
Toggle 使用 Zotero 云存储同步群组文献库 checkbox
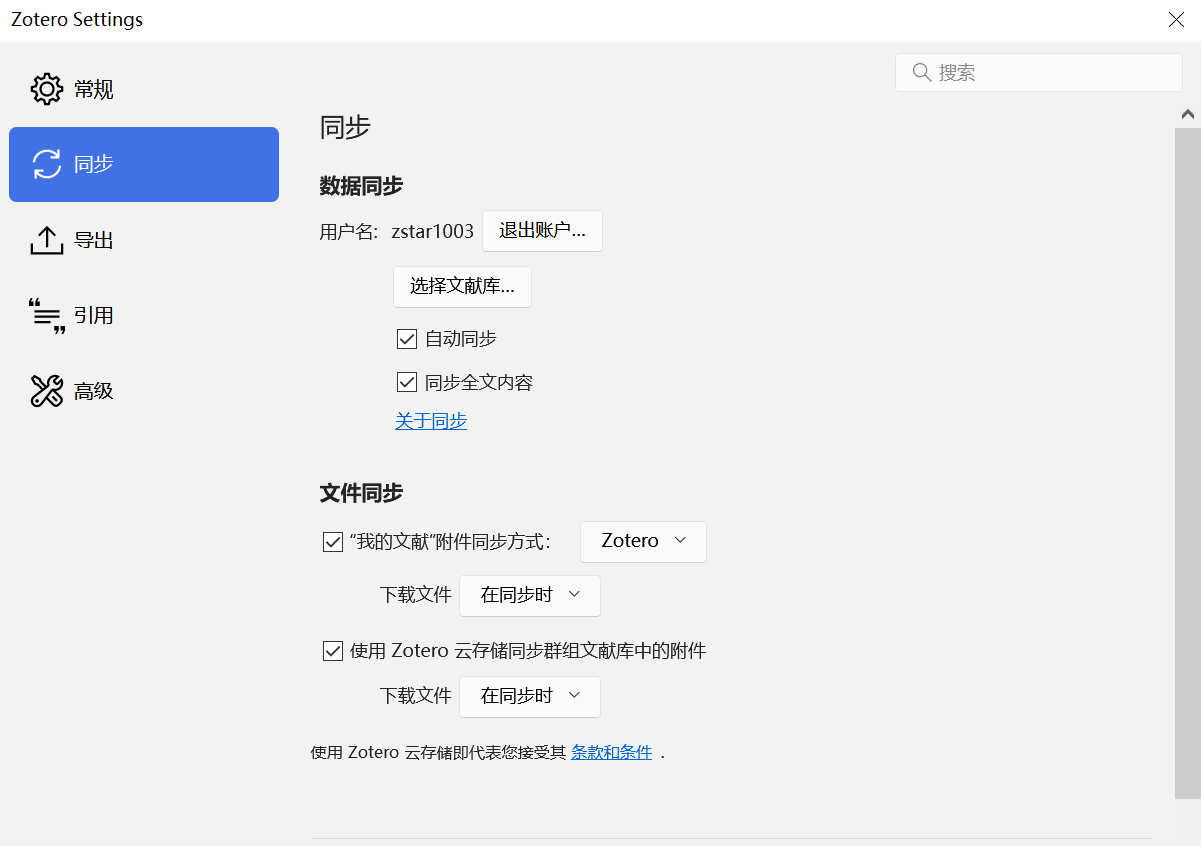coord(333,651)
